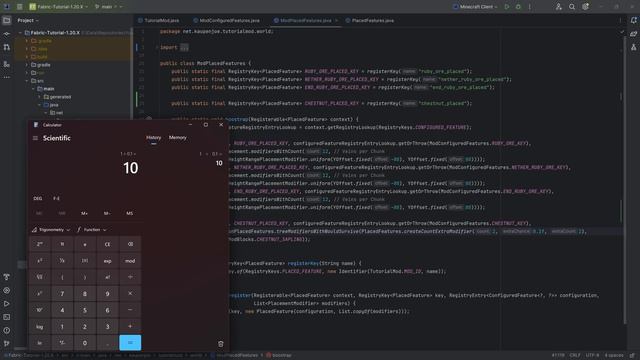Clear Calculator history with trash icon
Image resolution: width=640 pixels, height=360 pixels.
pyautogui.click(x=220, y=344)
